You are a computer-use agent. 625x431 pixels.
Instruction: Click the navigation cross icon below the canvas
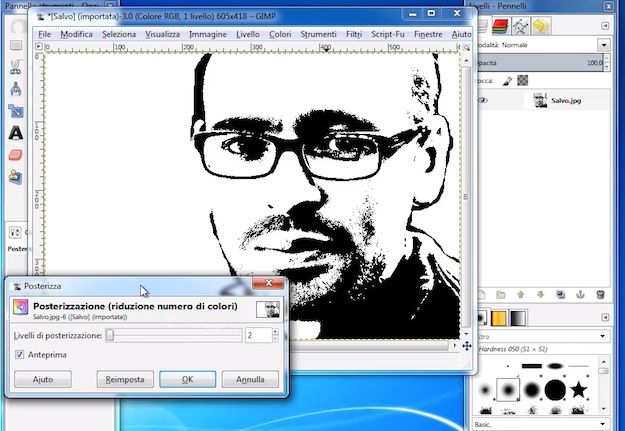point(467,346)
